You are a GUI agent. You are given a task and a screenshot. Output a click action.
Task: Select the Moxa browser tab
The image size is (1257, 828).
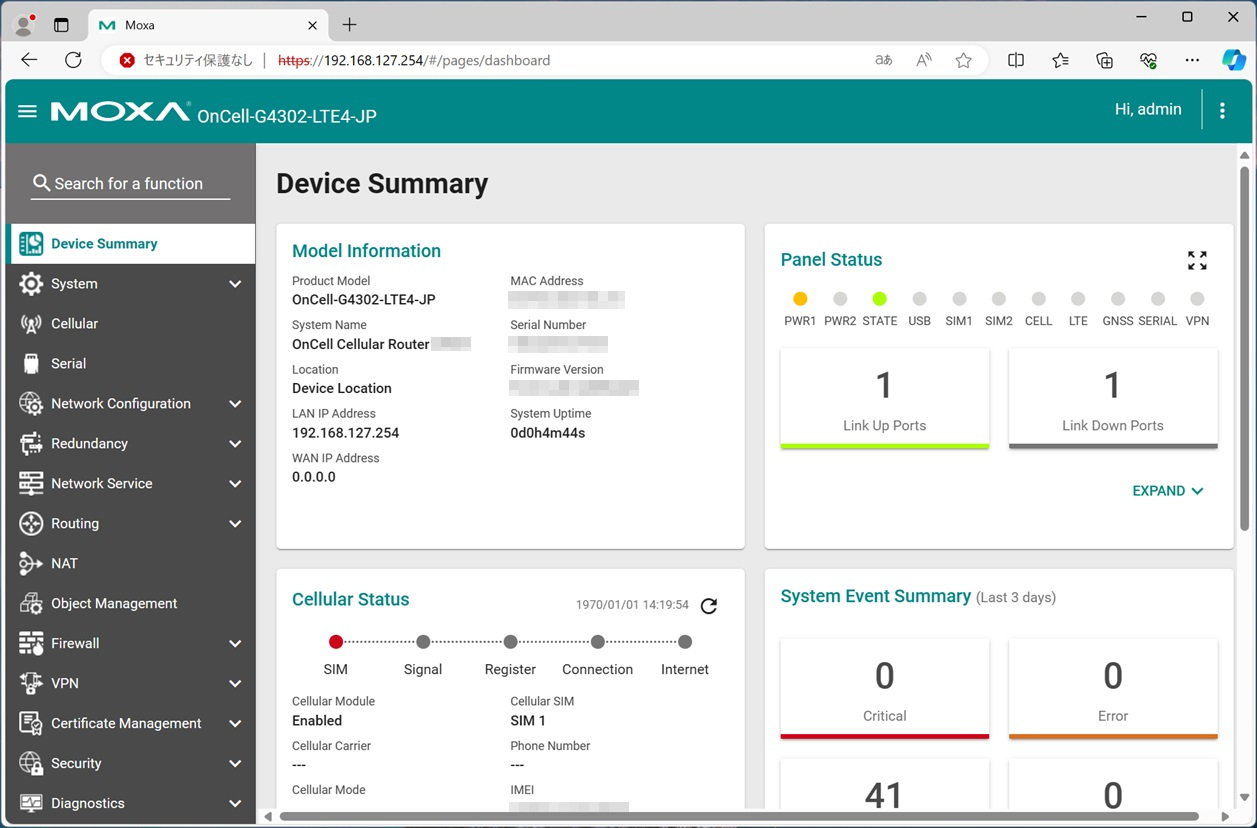coord(208,25)
